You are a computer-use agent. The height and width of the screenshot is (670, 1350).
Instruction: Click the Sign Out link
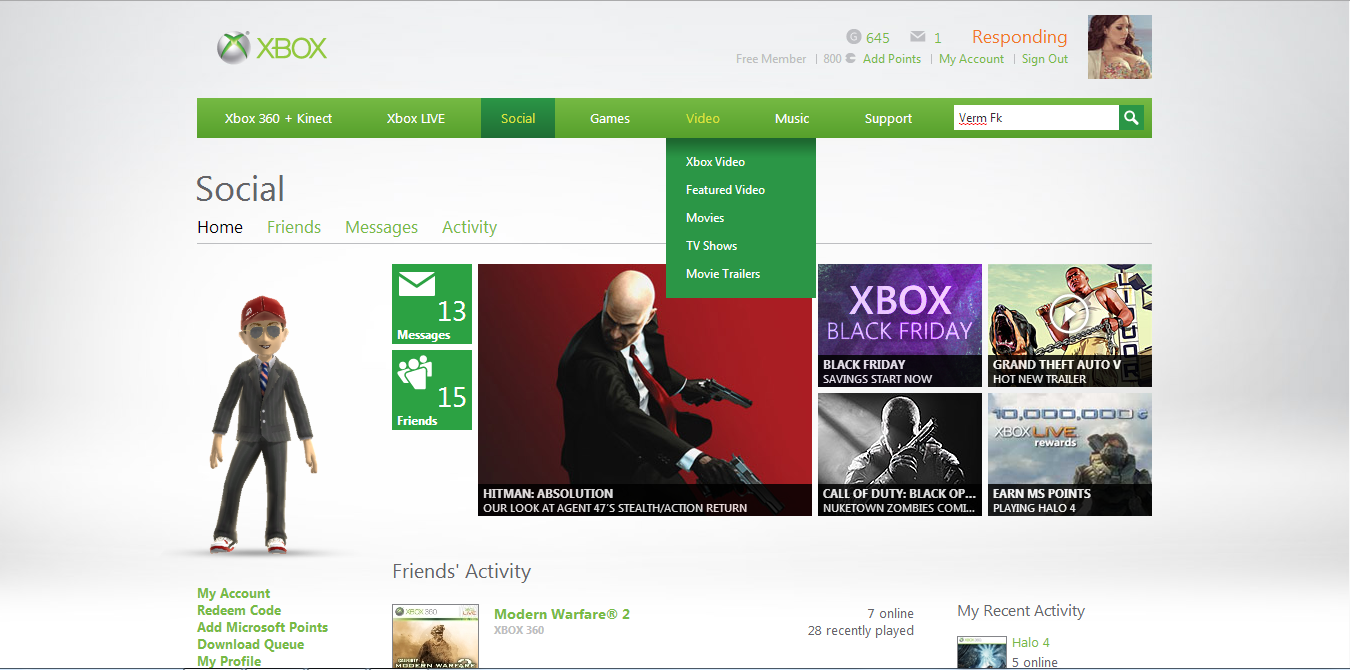tap(1045, 59)
